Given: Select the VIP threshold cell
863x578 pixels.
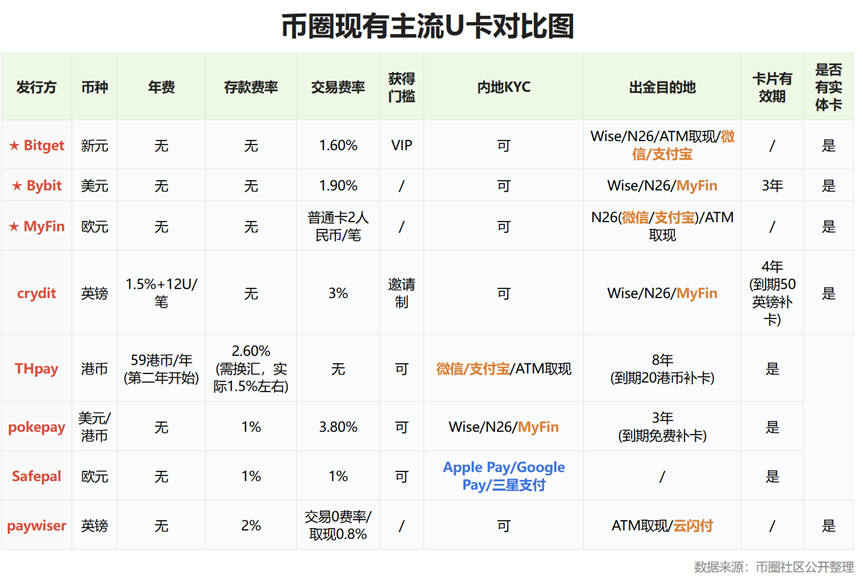Looking at the screenshot, I should click(401, 145).
